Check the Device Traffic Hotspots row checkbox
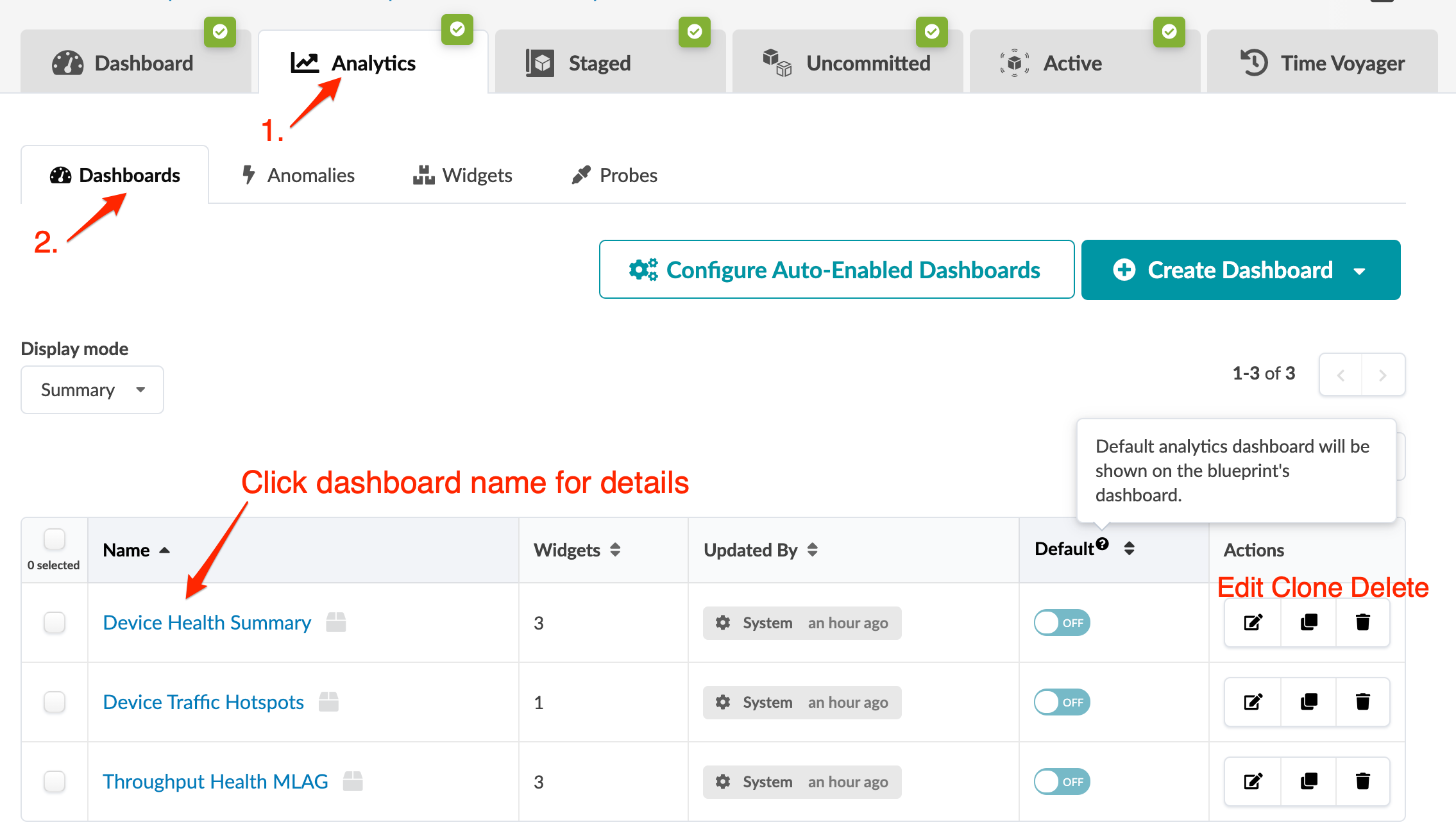This screenshot has width=1456, height=836. point(55,702)
